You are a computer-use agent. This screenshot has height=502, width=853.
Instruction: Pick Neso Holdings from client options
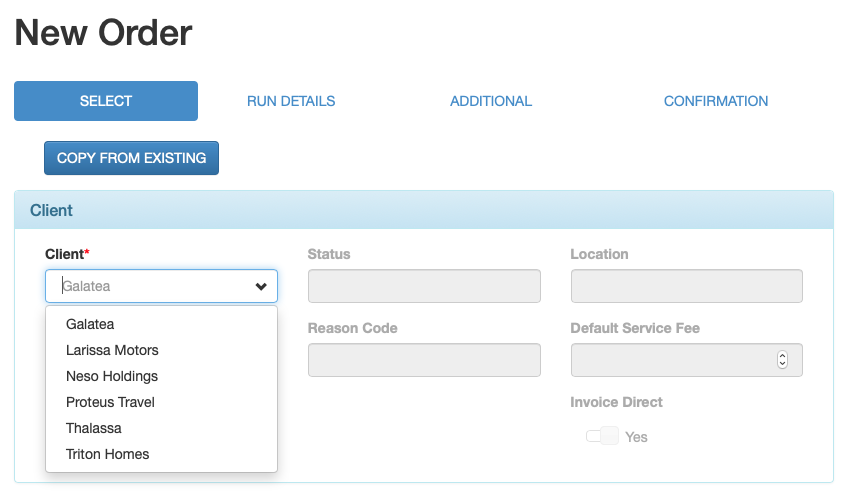[112, 376]
